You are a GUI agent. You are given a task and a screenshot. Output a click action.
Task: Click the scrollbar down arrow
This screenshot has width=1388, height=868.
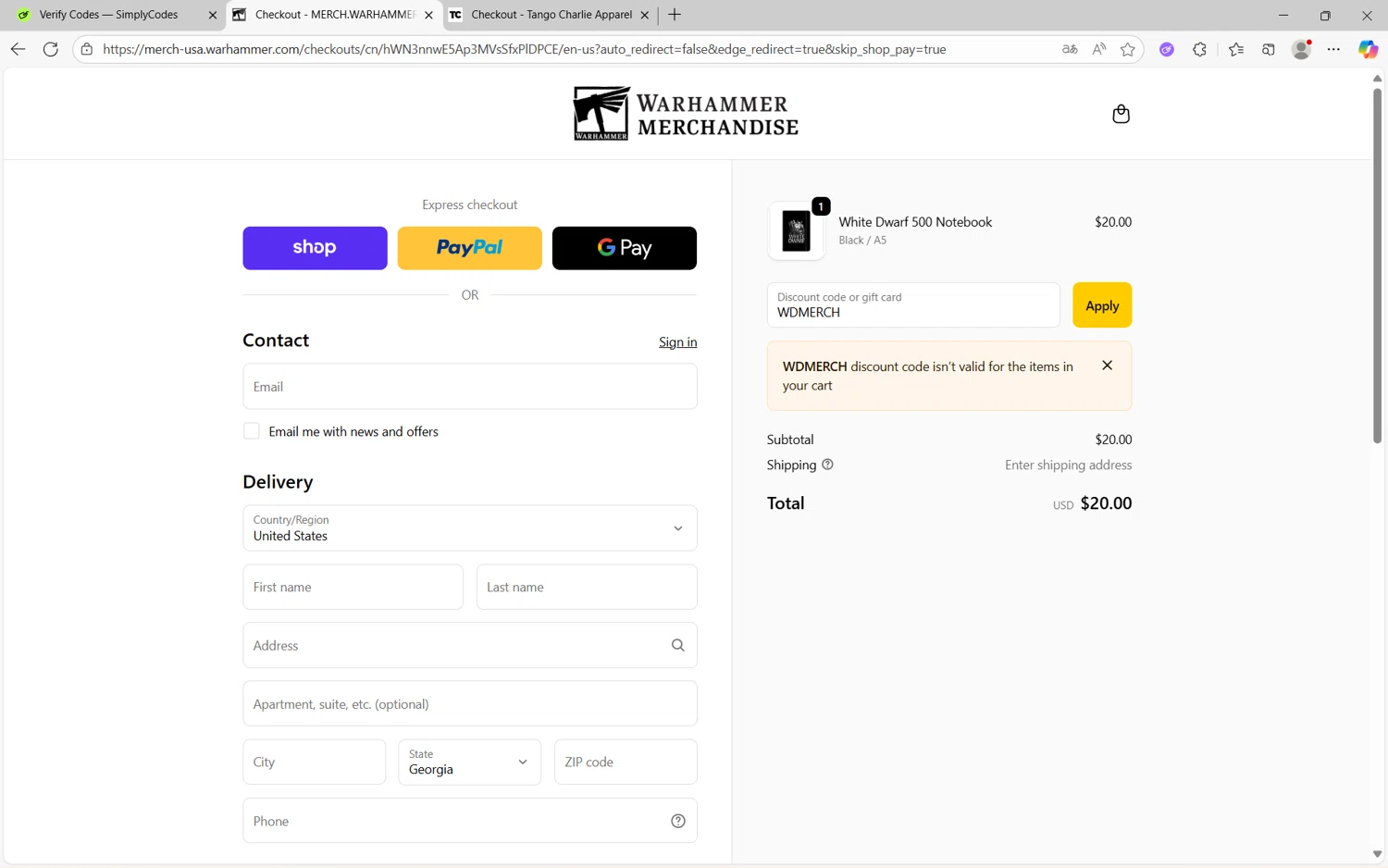[1377, 854]
